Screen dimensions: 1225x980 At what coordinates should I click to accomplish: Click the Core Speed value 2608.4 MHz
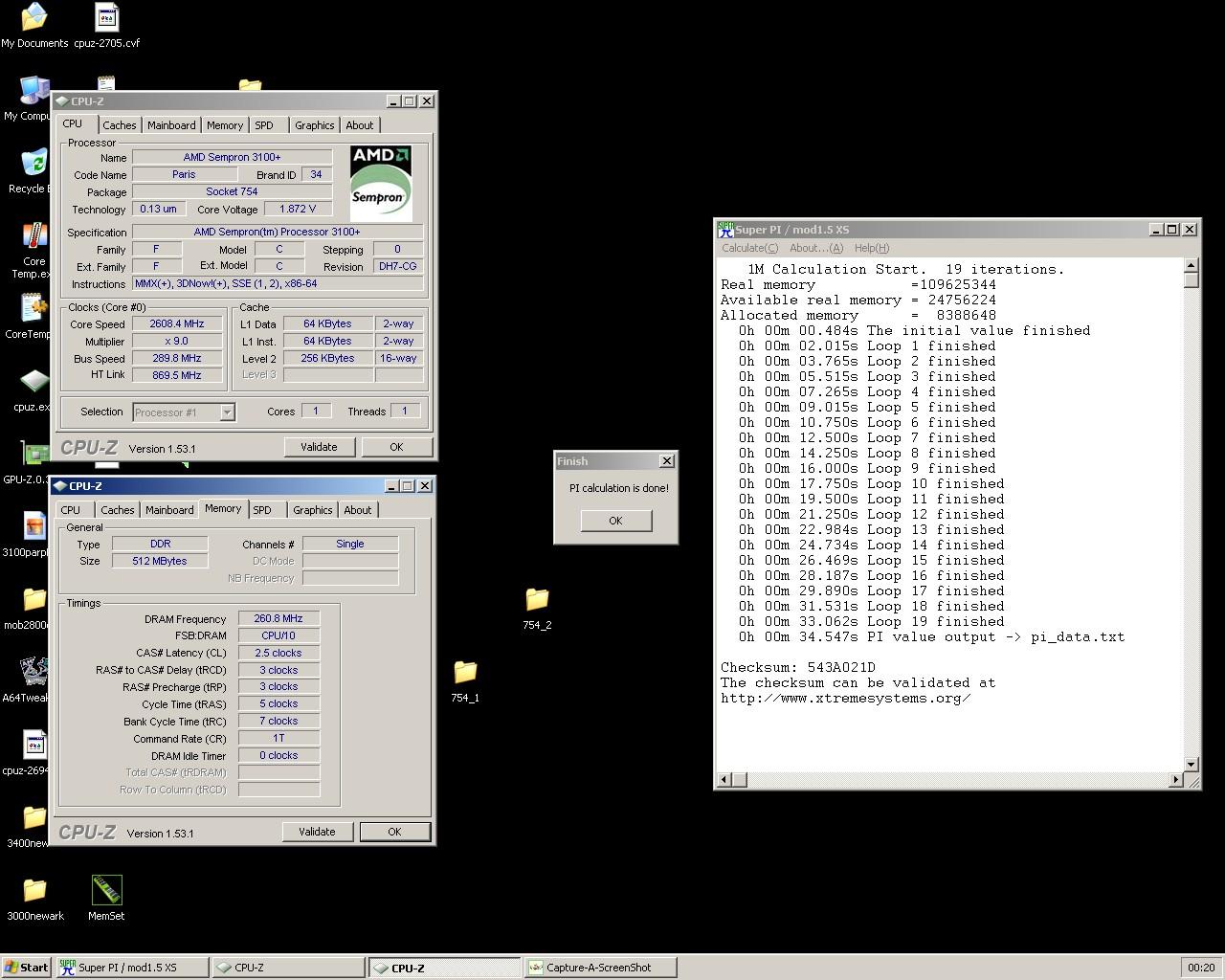click(177, 323)
